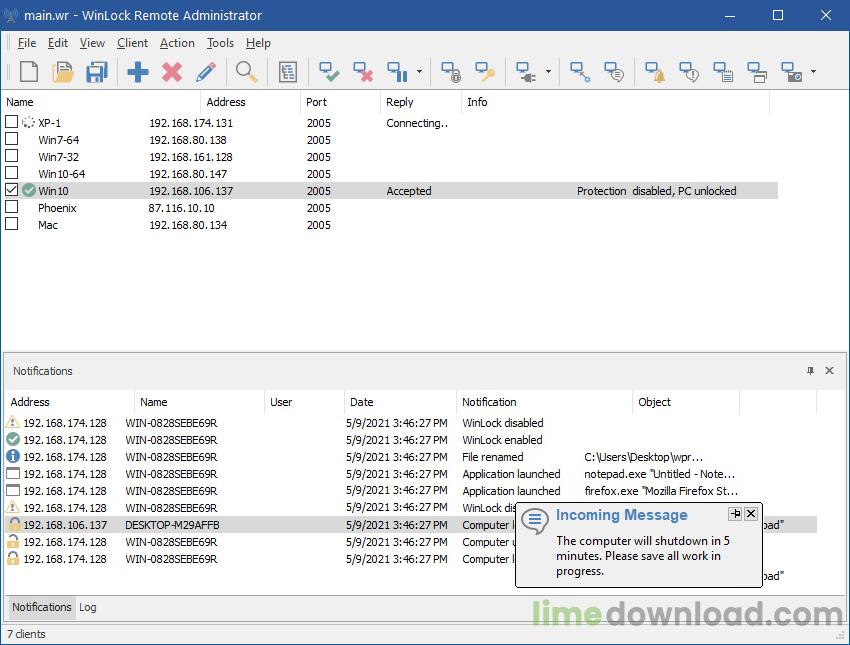Send message via speech bubble computer icon

(614, 72)
